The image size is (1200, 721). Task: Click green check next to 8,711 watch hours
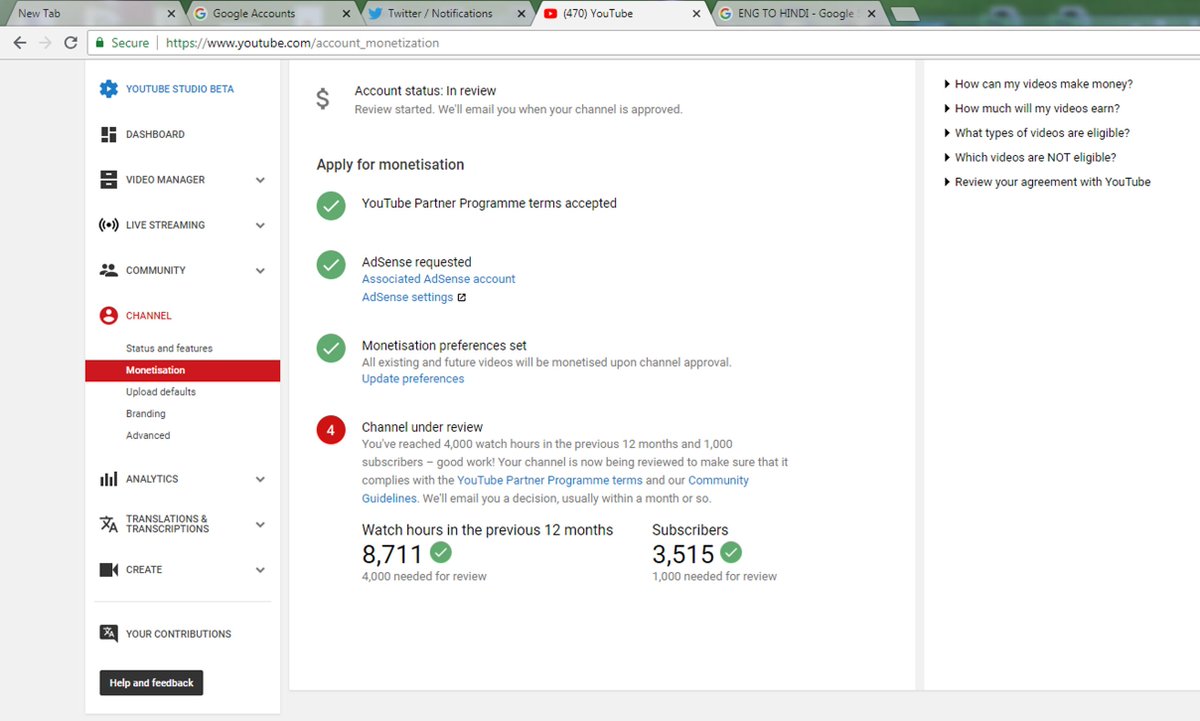pyautogui.click(x=441, y=552)
